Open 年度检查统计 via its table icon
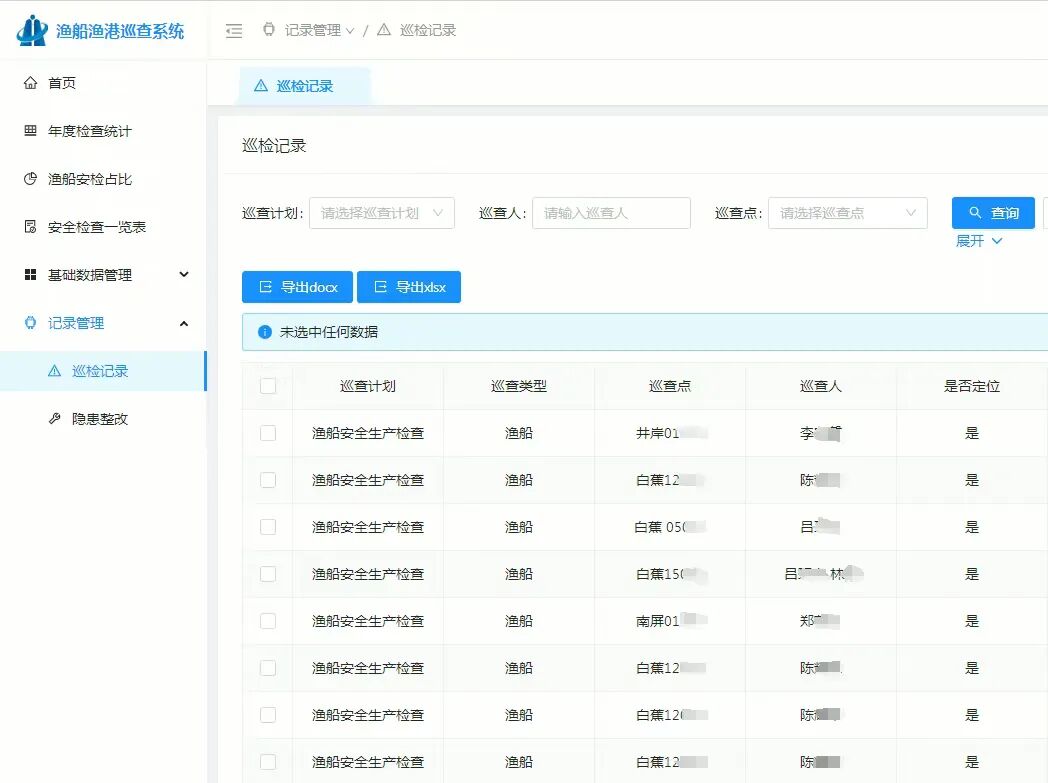 pyautogui.click(x=30, y=131)
